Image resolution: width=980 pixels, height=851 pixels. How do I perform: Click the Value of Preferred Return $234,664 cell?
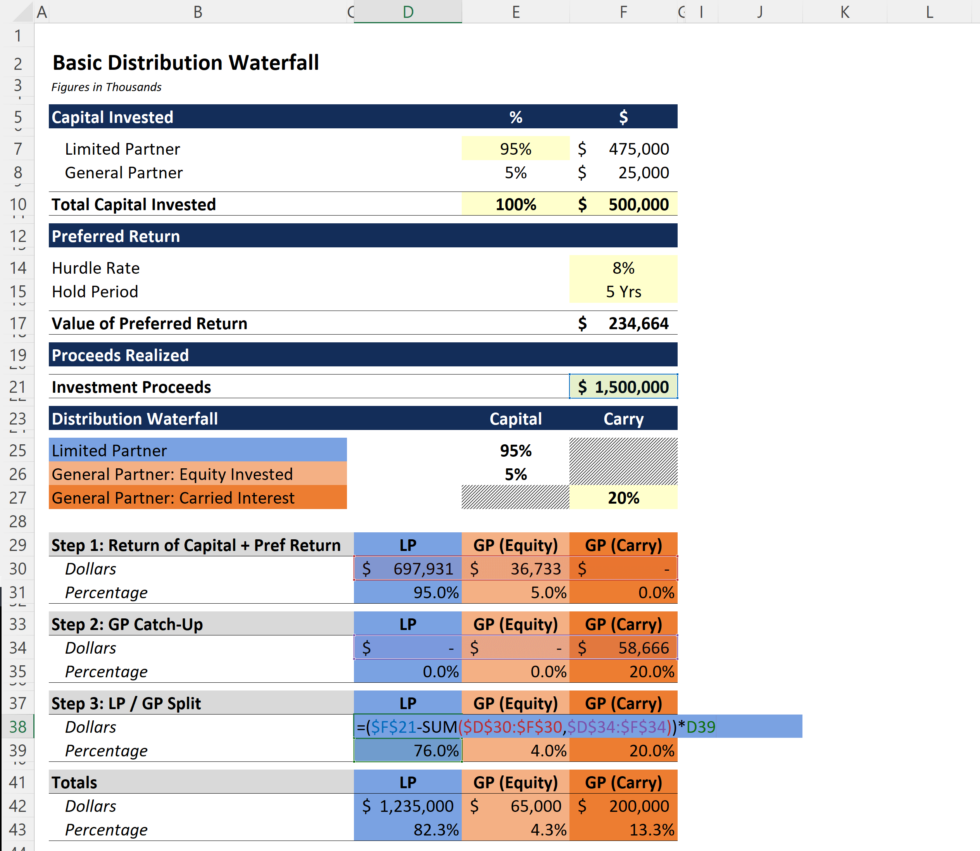pos(622,323)
